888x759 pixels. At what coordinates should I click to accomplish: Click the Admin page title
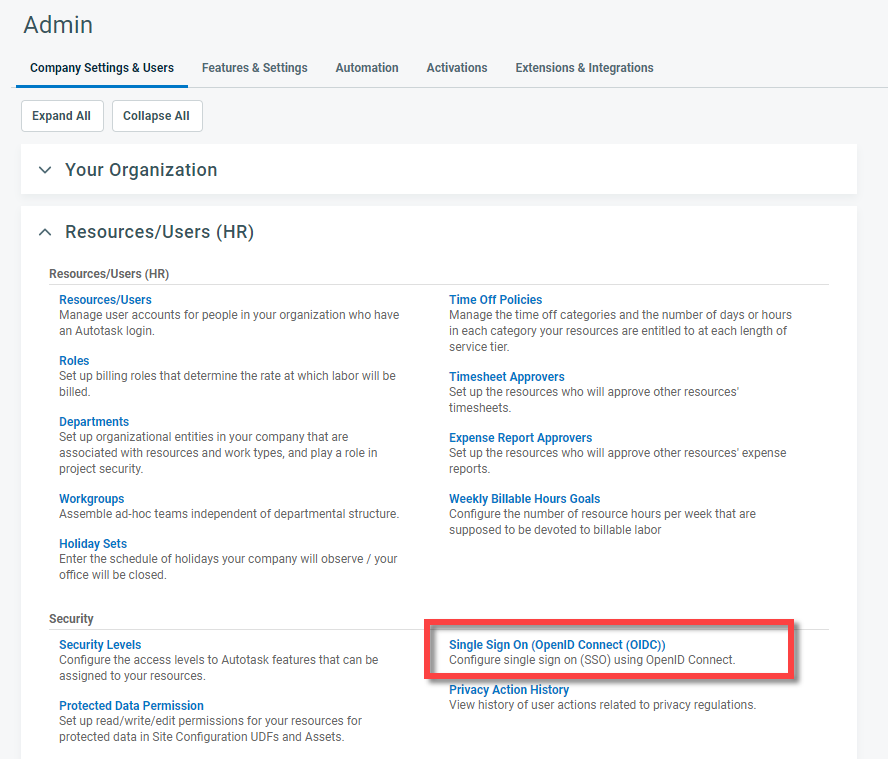click(x=58, y=25)
